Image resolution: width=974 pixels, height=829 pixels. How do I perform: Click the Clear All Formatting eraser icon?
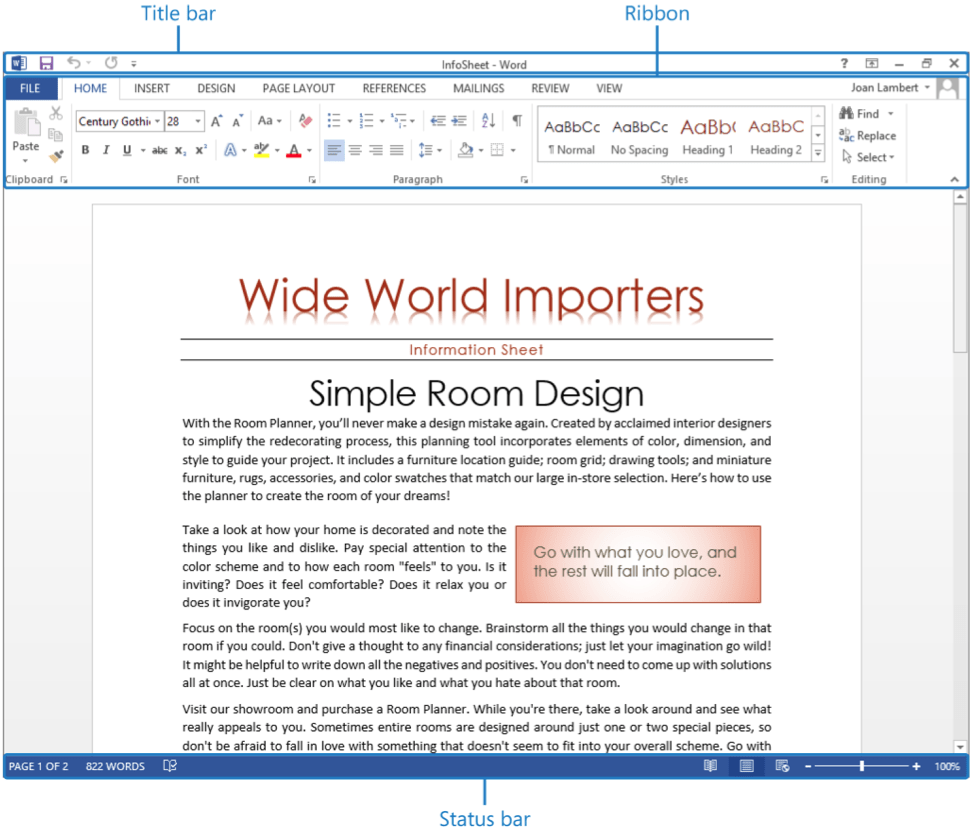tap(306, 121)
